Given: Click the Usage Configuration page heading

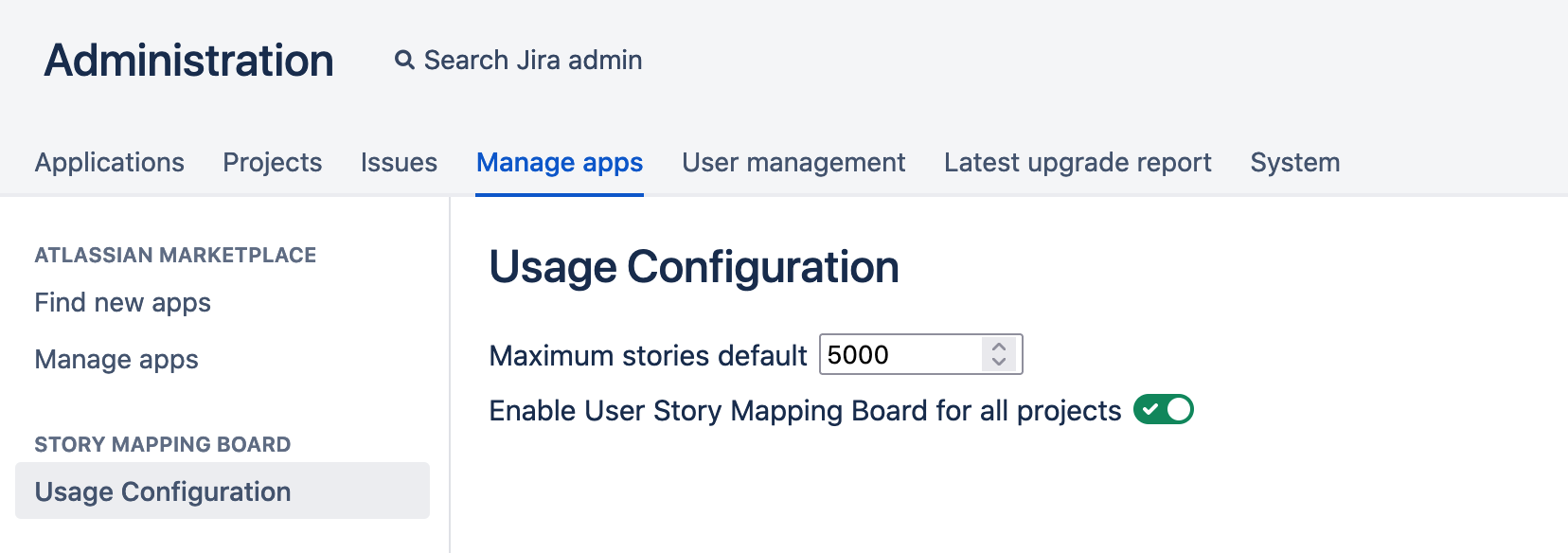Looking at the screenshot, I should (694, 267).
